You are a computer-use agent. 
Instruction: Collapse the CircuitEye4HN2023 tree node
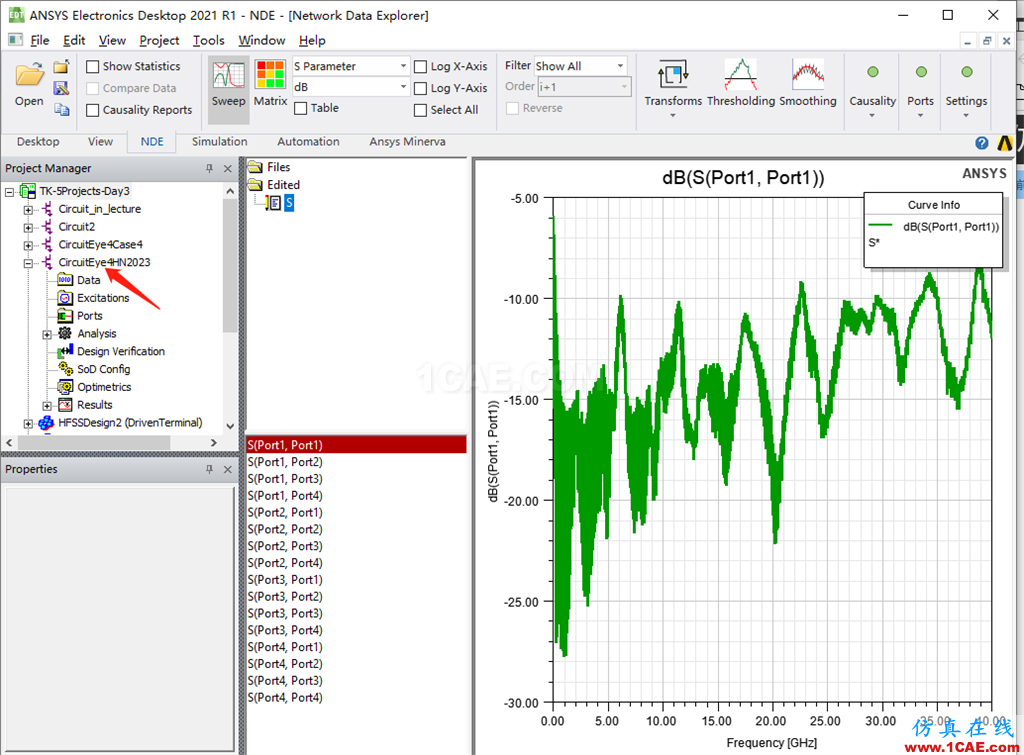28,263
